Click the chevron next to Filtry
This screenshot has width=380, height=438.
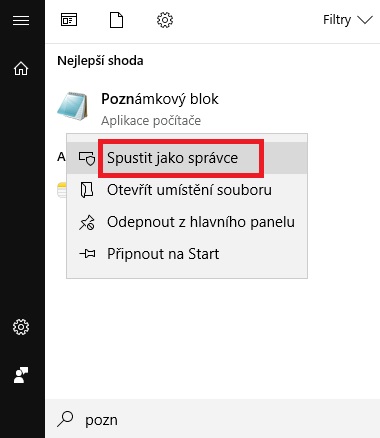click(365, 20)
